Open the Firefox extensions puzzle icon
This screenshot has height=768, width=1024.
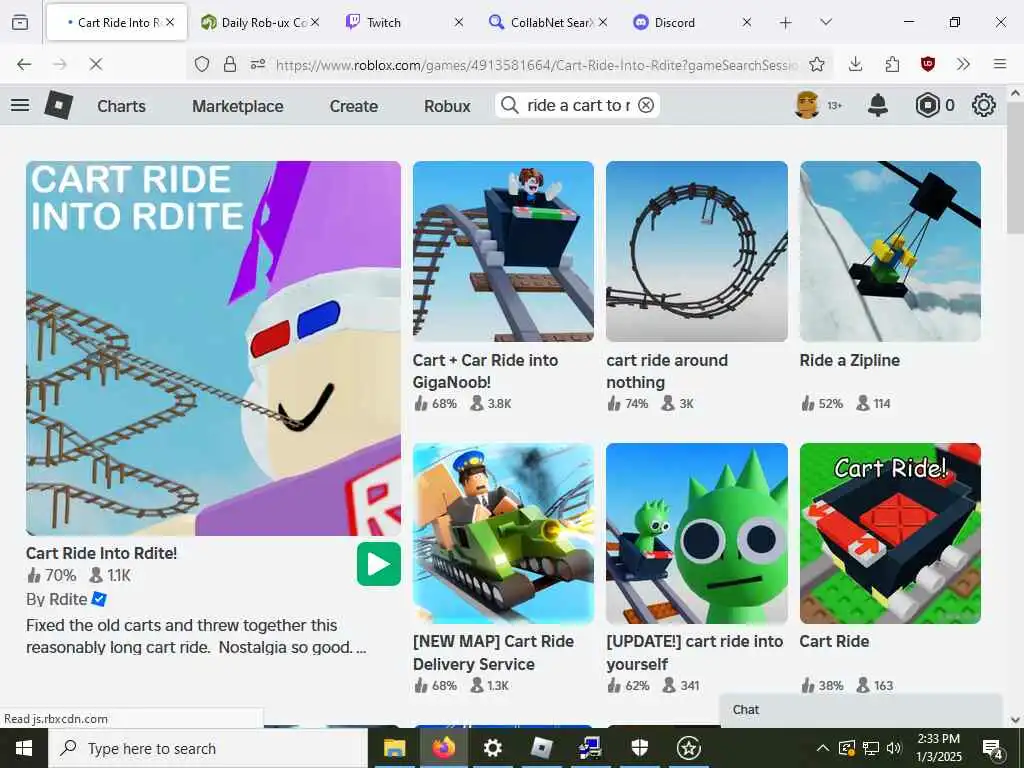pyautogui.click(x=892, y=64)
